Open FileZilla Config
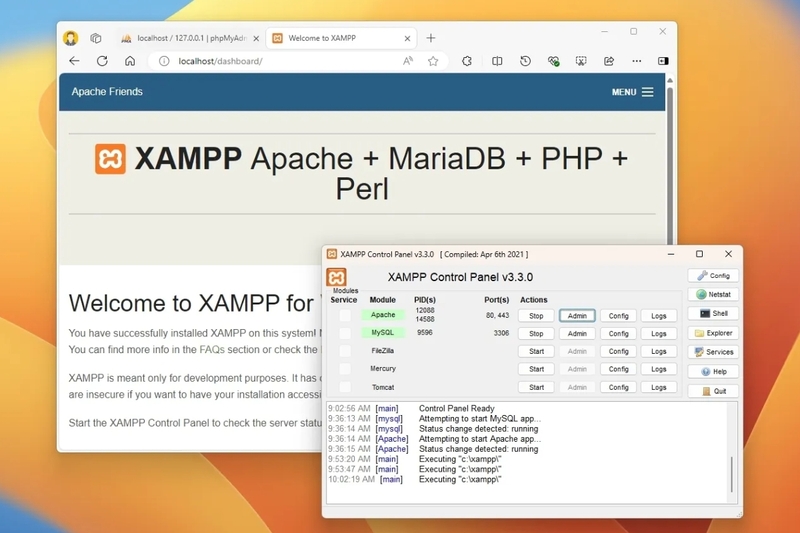 click(618, 351)
